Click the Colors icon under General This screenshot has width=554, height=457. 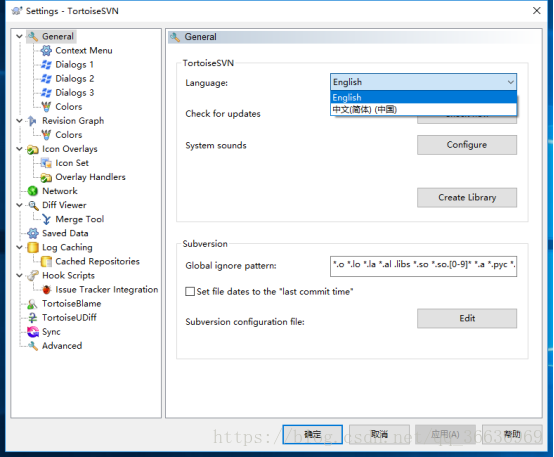[x=46, y=107]
